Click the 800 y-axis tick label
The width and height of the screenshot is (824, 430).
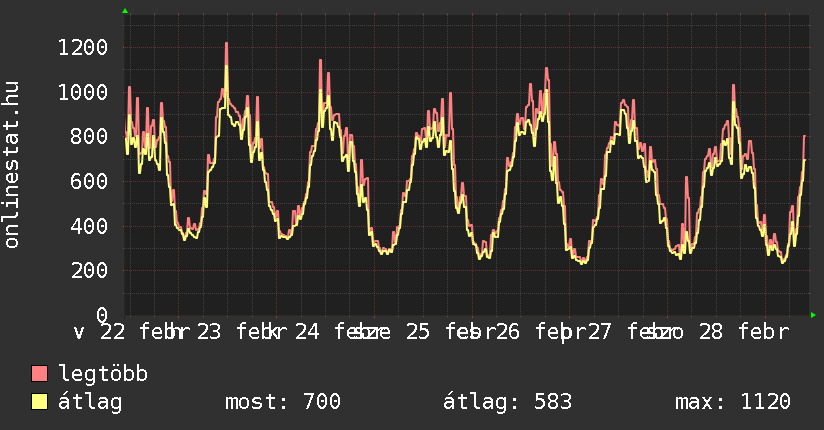coord(90,137)
